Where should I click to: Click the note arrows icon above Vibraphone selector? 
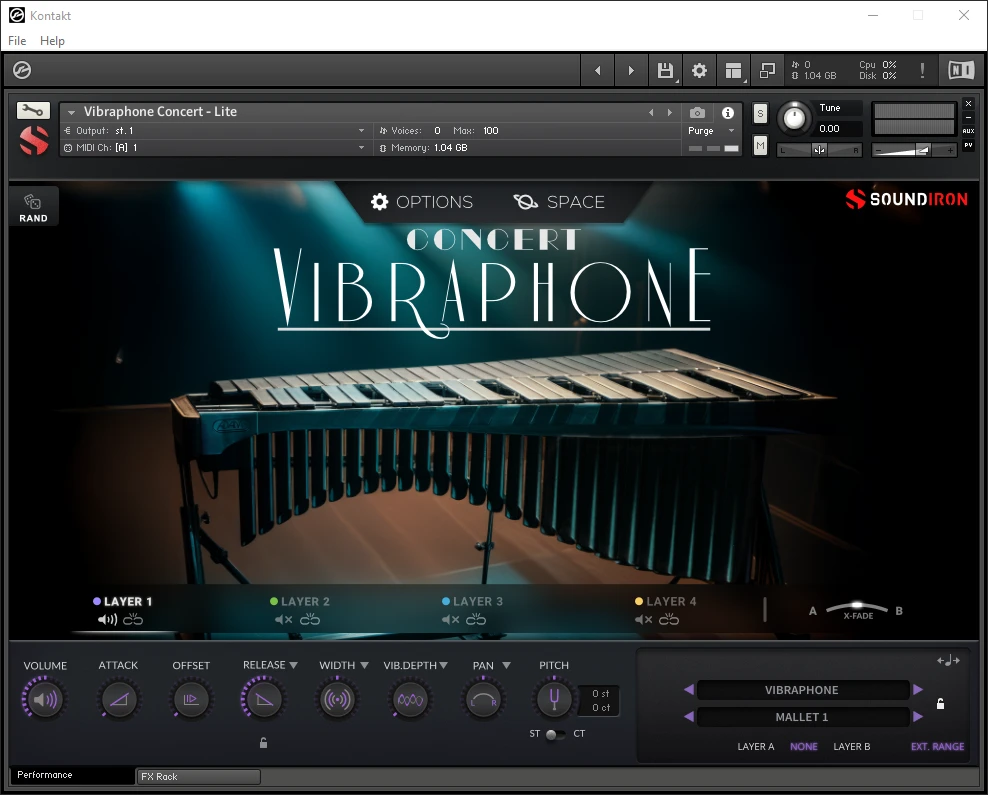point(948,660)
